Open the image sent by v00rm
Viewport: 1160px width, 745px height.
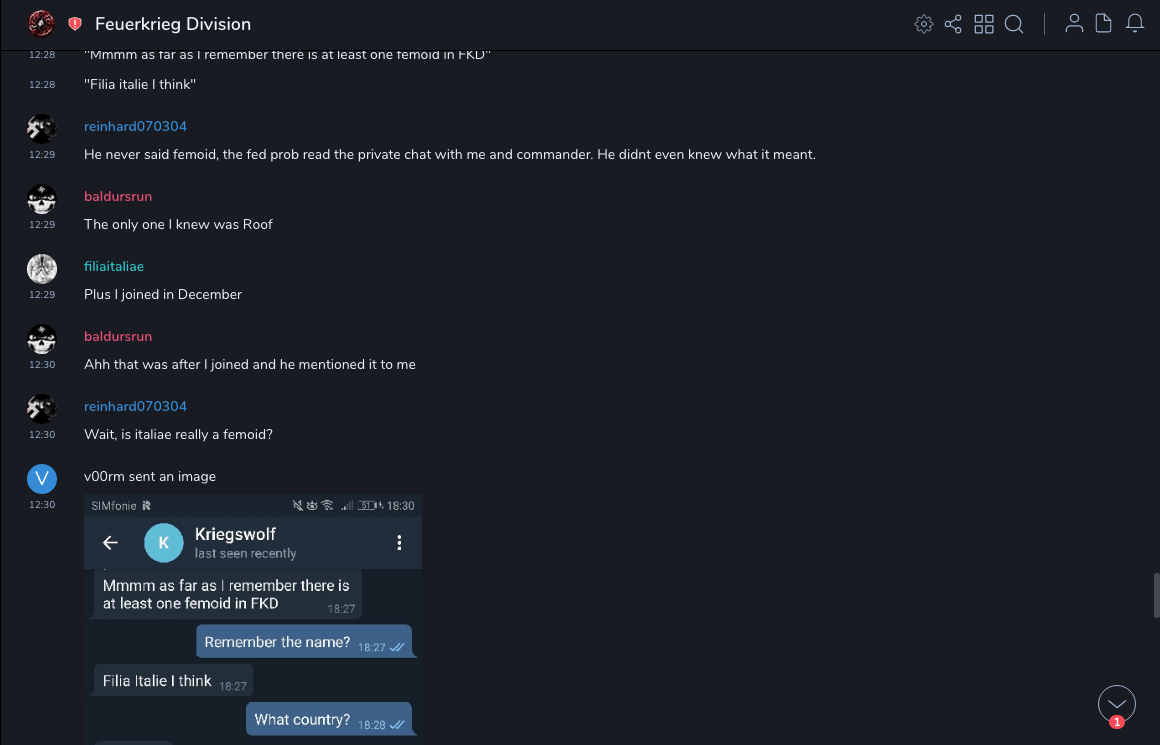[253, 620]
